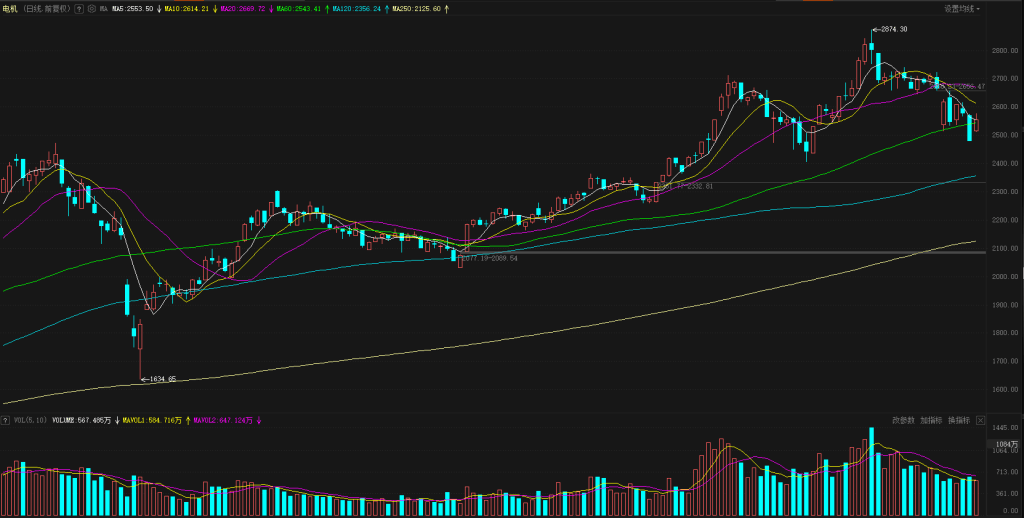Viewport: 1024px width, 518px height.
Task: Click the MA5 down arrow indicator
Action: [158, 9]
